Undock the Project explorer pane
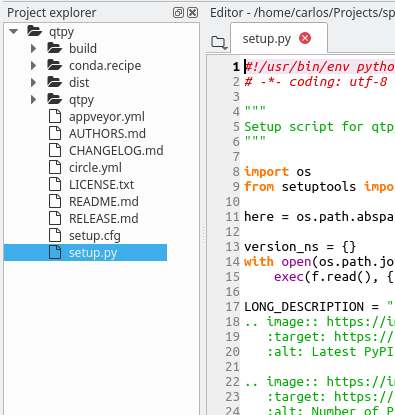This screenshot has height=415, width=395. [178, 13]
